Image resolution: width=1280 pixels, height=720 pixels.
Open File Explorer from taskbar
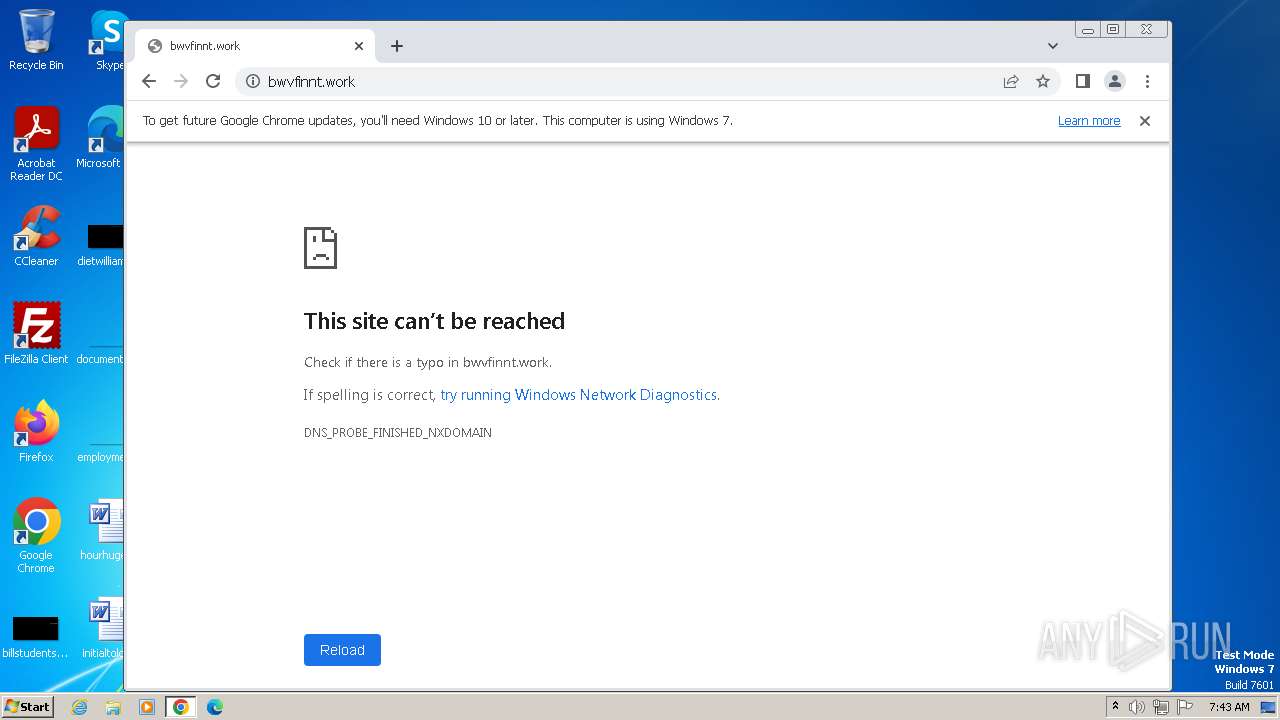tap(113, 707)
